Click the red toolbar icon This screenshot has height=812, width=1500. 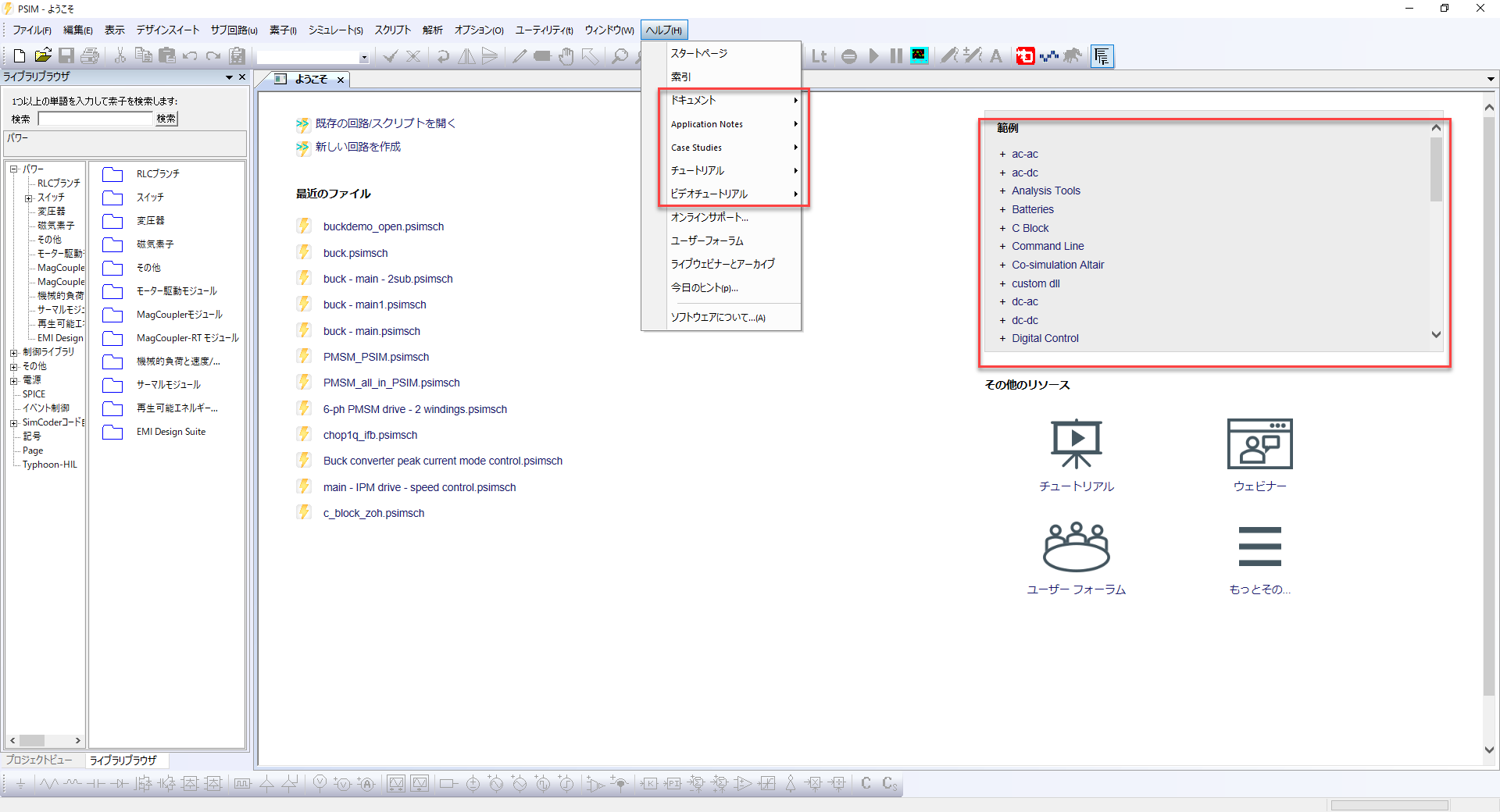pos(1025,56)
